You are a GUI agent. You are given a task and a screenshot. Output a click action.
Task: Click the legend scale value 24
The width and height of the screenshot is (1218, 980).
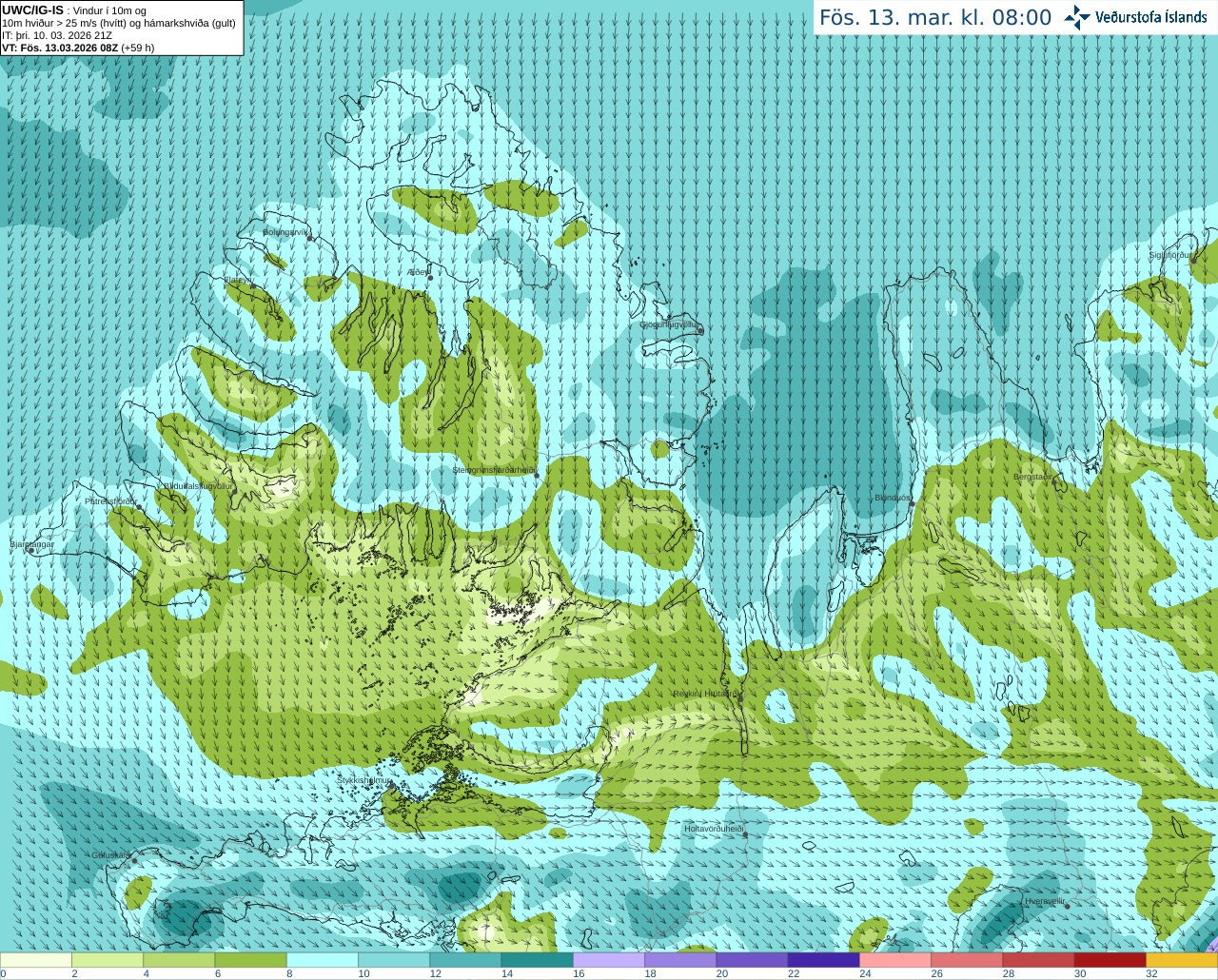click(x=865, y=973)
